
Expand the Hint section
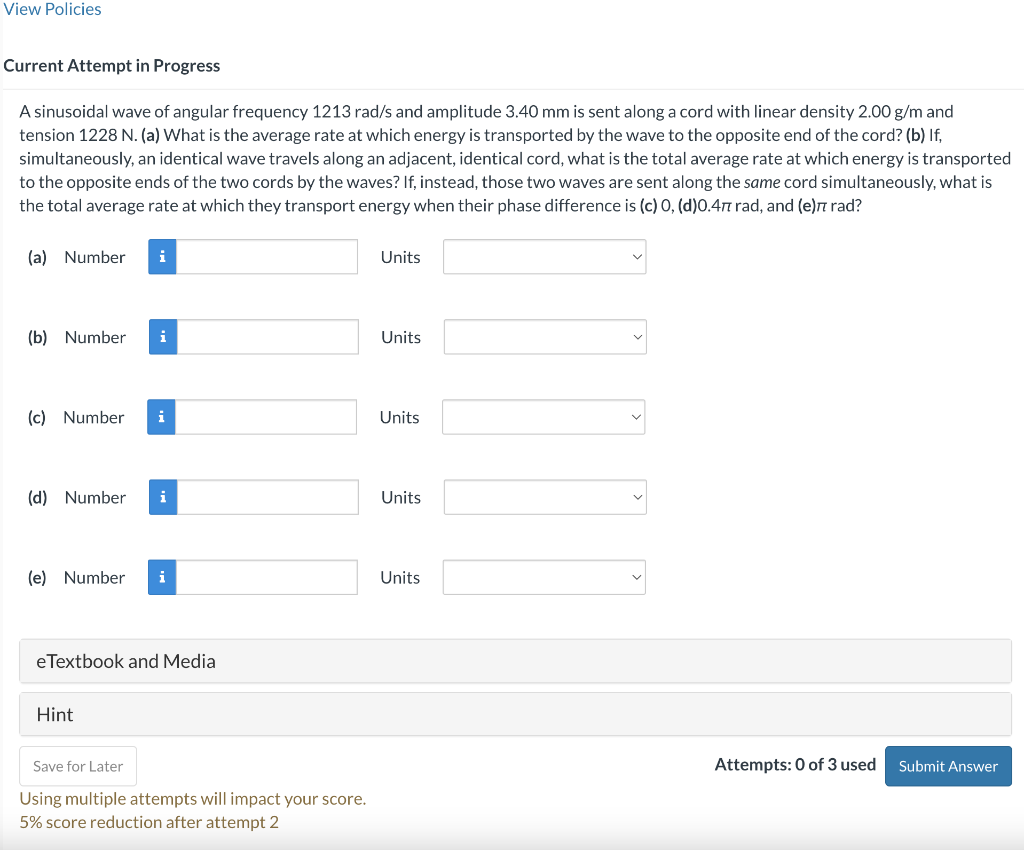[x=515, y=714]
